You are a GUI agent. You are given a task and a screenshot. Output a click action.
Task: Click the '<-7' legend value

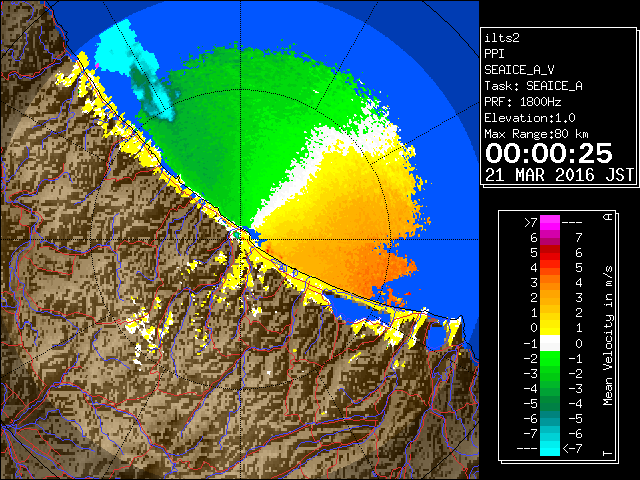pyautogui.click(x=572, y=449)
